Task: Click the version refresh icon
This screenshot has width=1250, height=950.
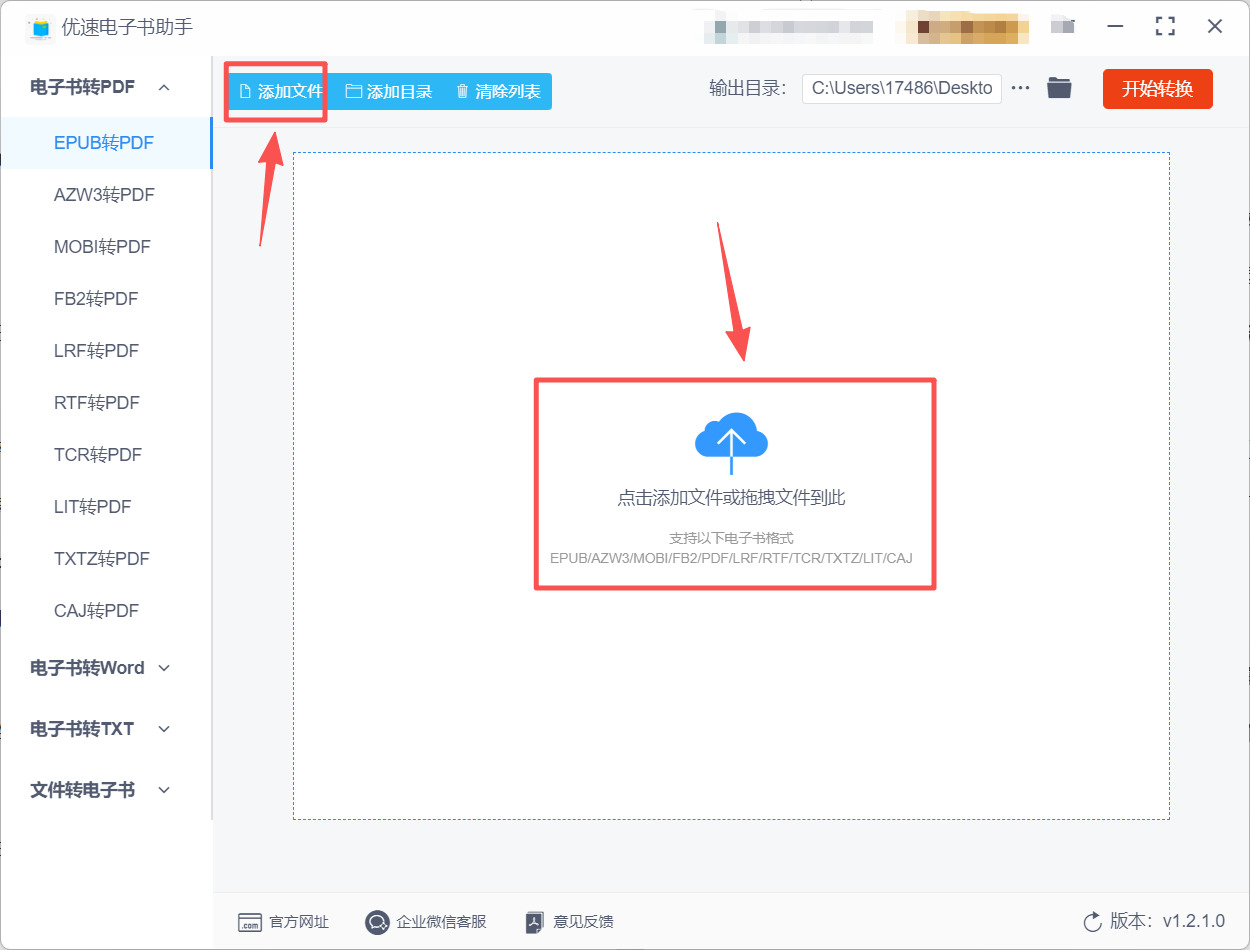Action: (x=1092, y=922)
